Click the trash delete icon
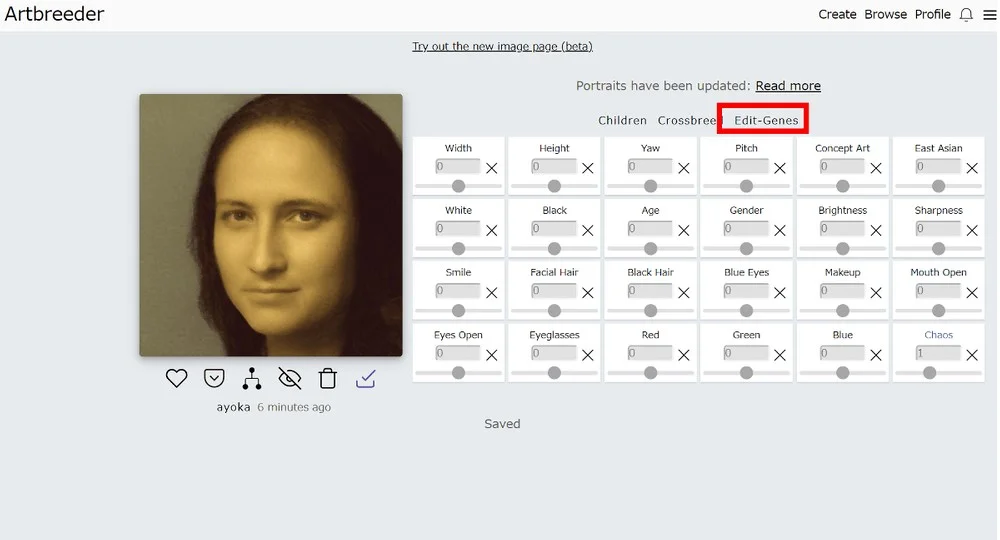This screenshot has width=1000, height=540. pyautogui.click(x=328, y=378)
